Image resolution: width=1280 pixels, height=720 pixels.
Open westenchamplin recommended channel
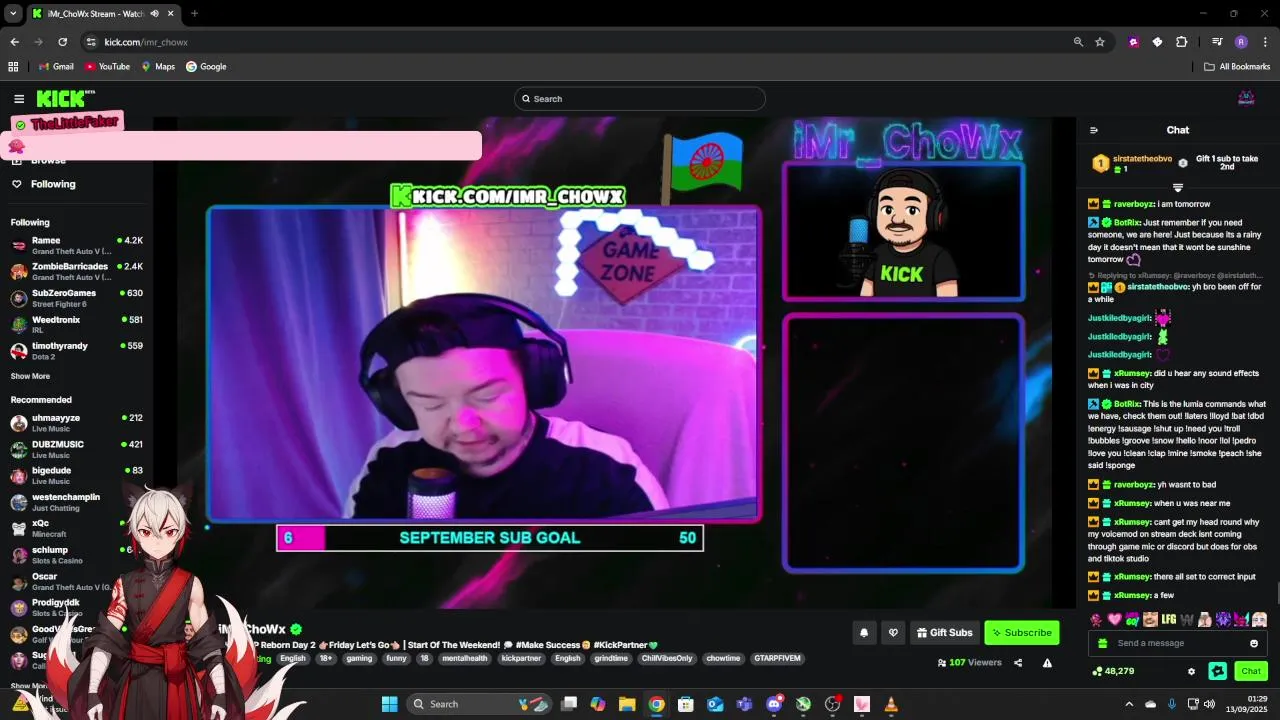(x=77, y=502)
